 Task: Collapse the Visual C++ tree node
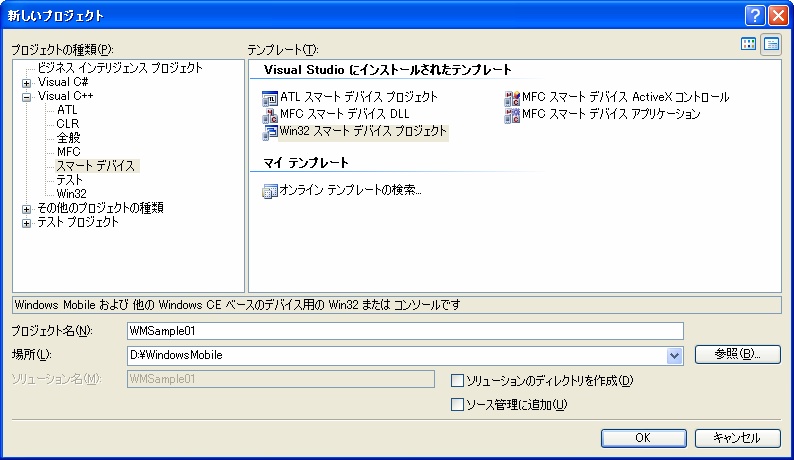point(26,97)
